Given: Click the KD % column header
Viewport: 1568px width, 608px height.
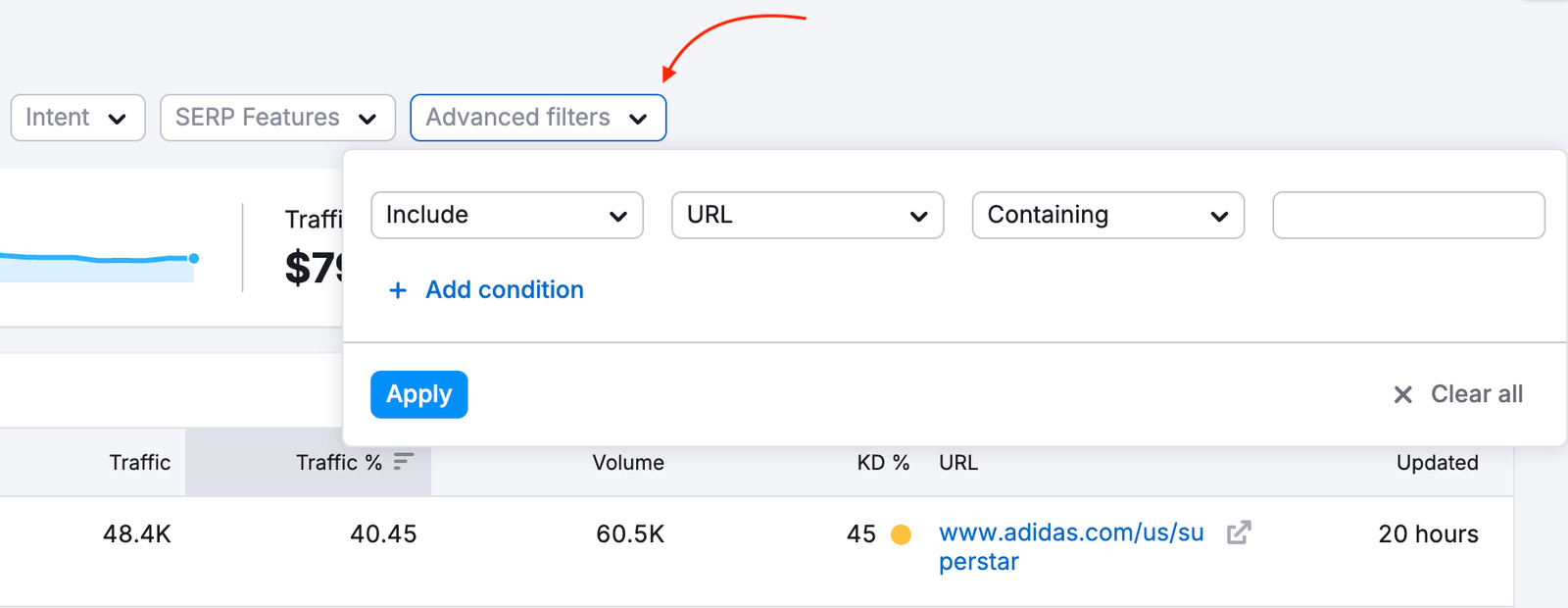Looking at the screenshot, I should 882,463.
